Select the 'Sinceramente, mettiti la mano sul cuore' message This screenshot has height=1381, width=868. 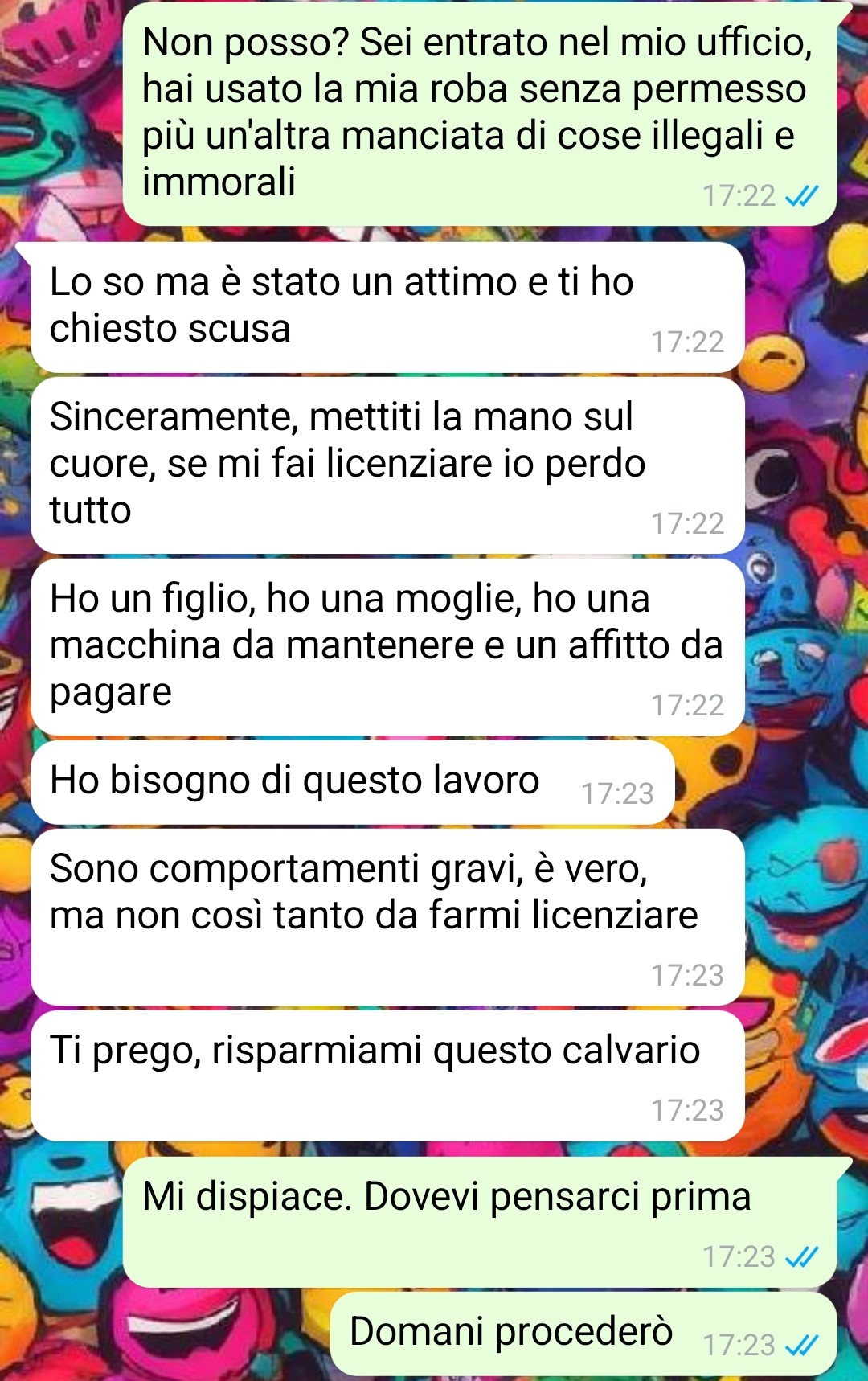[387, 465]
